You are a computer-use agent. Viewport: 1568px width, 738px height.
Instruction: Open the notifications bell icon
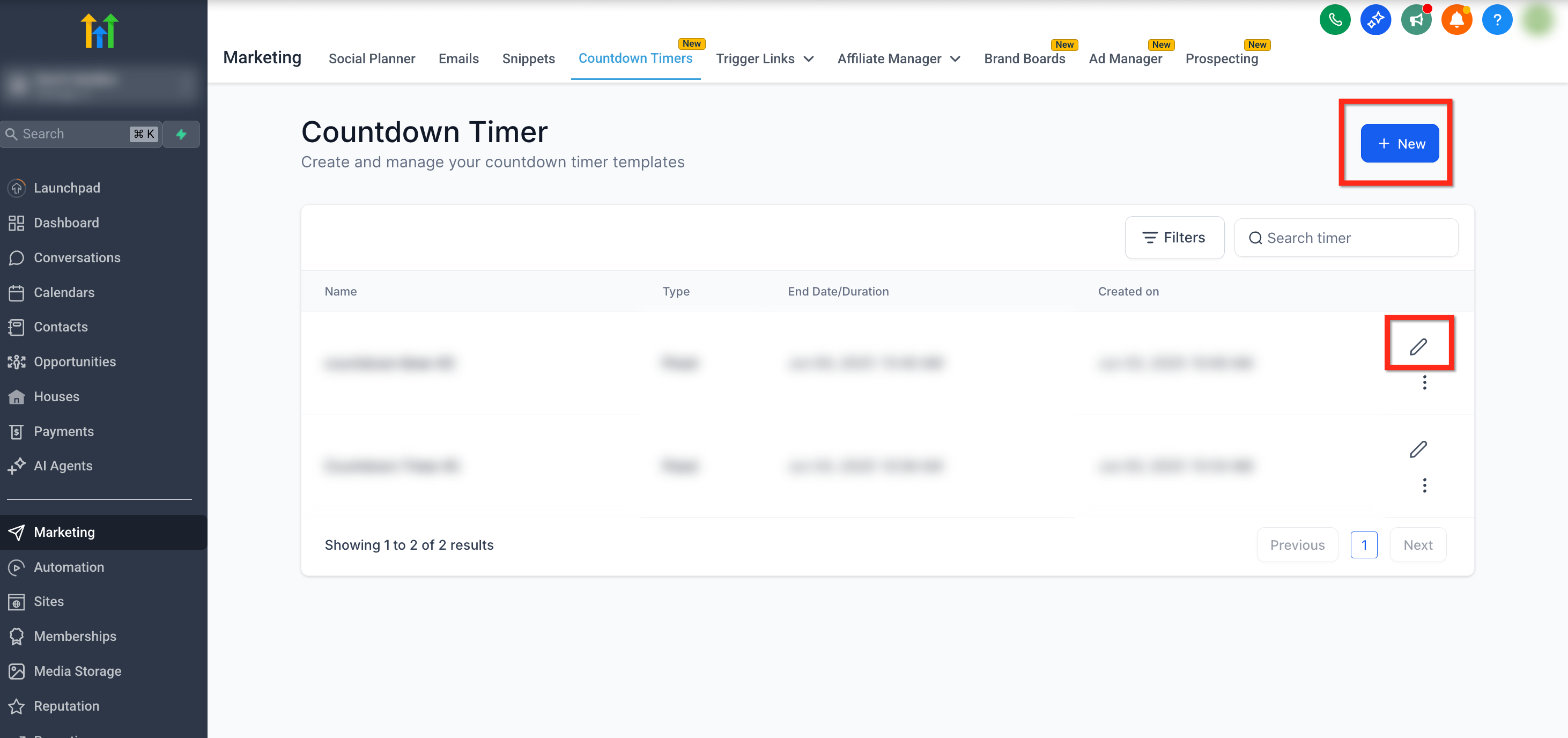[x=1456, y=20]
